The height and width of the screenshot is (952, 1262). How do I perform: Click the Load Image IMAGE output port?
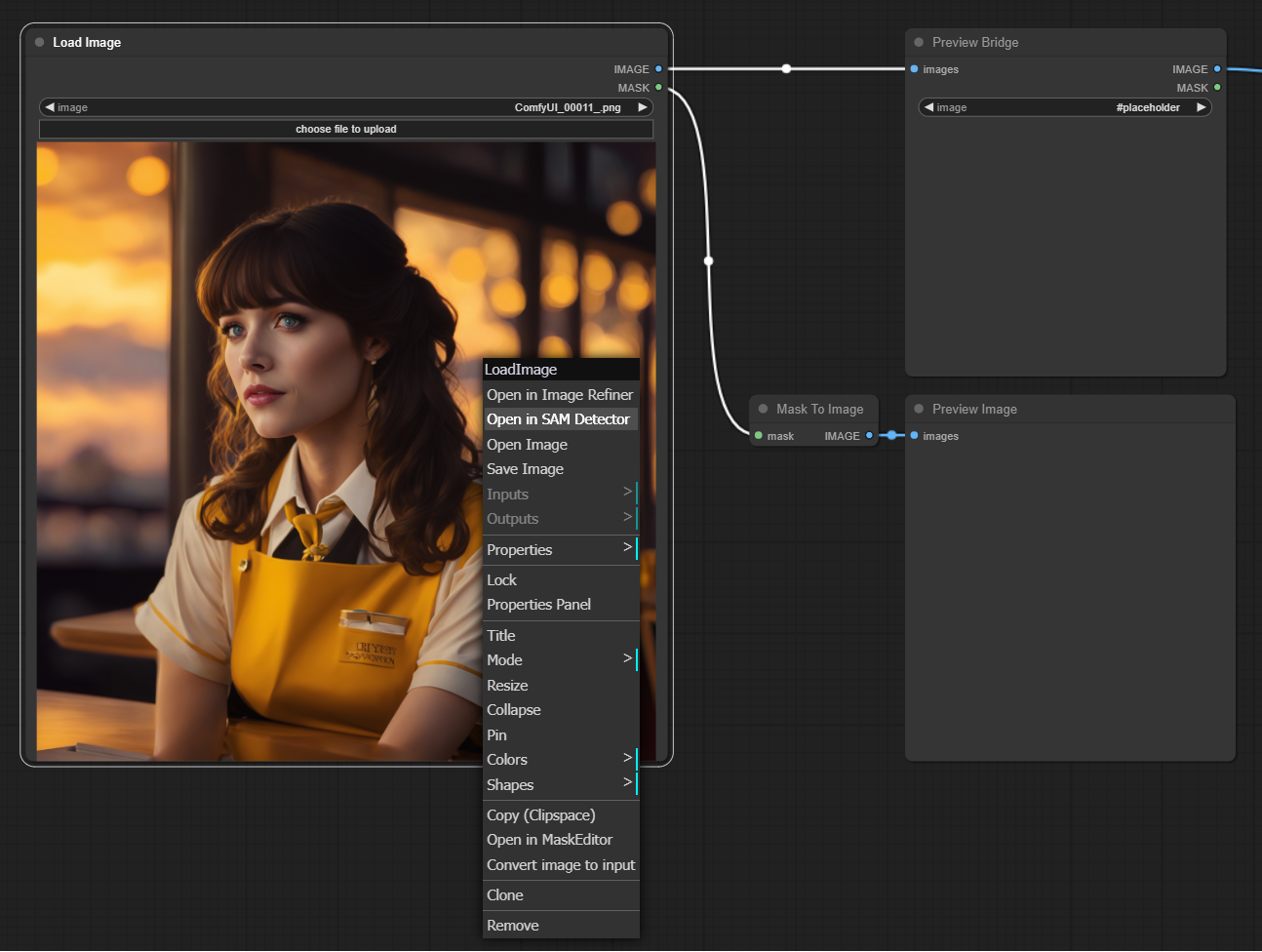click(x=658, y=69)
